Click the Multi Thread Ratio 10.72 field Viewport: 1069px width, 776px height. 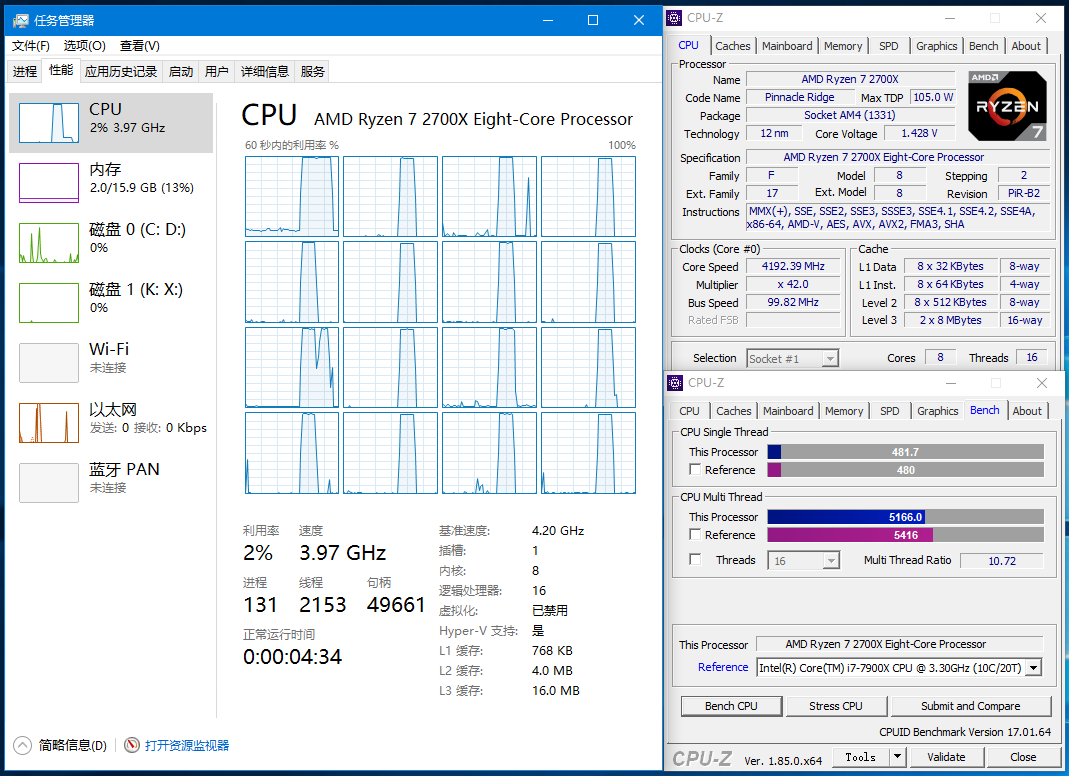click(1002, 561)
